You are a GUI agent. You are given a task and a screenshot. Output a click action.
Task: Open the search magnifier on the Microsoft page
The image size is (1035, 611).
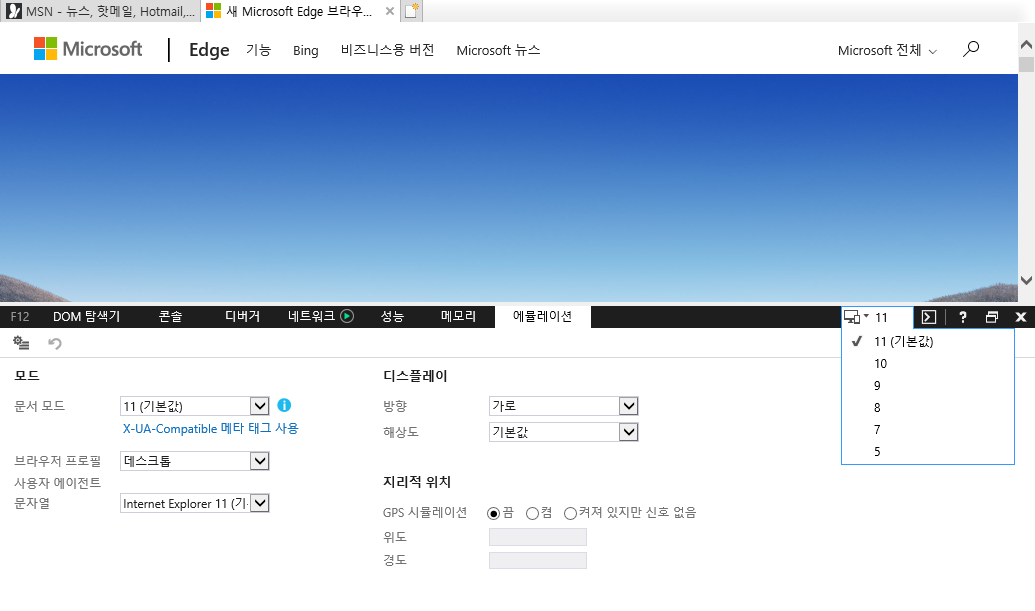click(x=971, y=49)
